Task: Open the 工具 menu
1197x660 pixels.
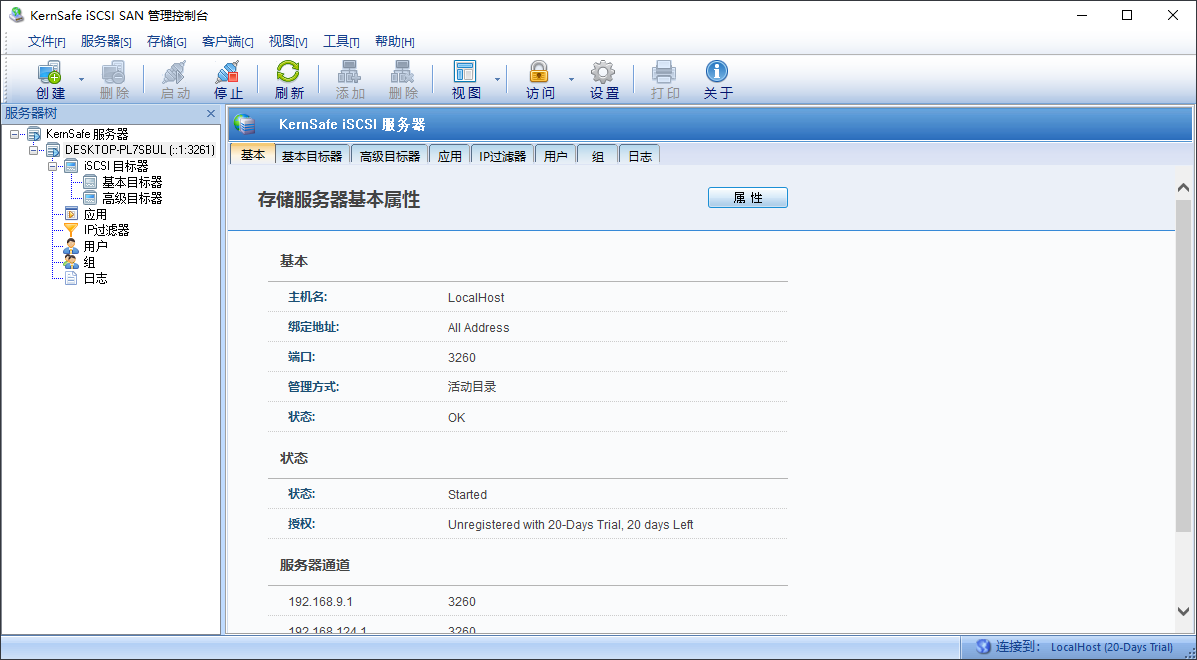Action: point(341,41)
